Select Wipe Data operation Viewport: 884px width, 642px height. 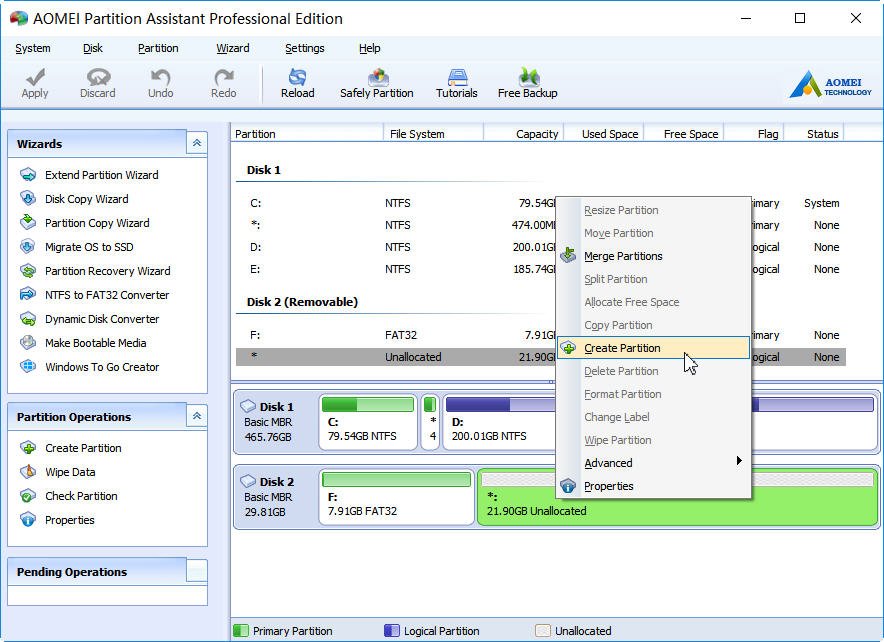(x=70, y=472)
